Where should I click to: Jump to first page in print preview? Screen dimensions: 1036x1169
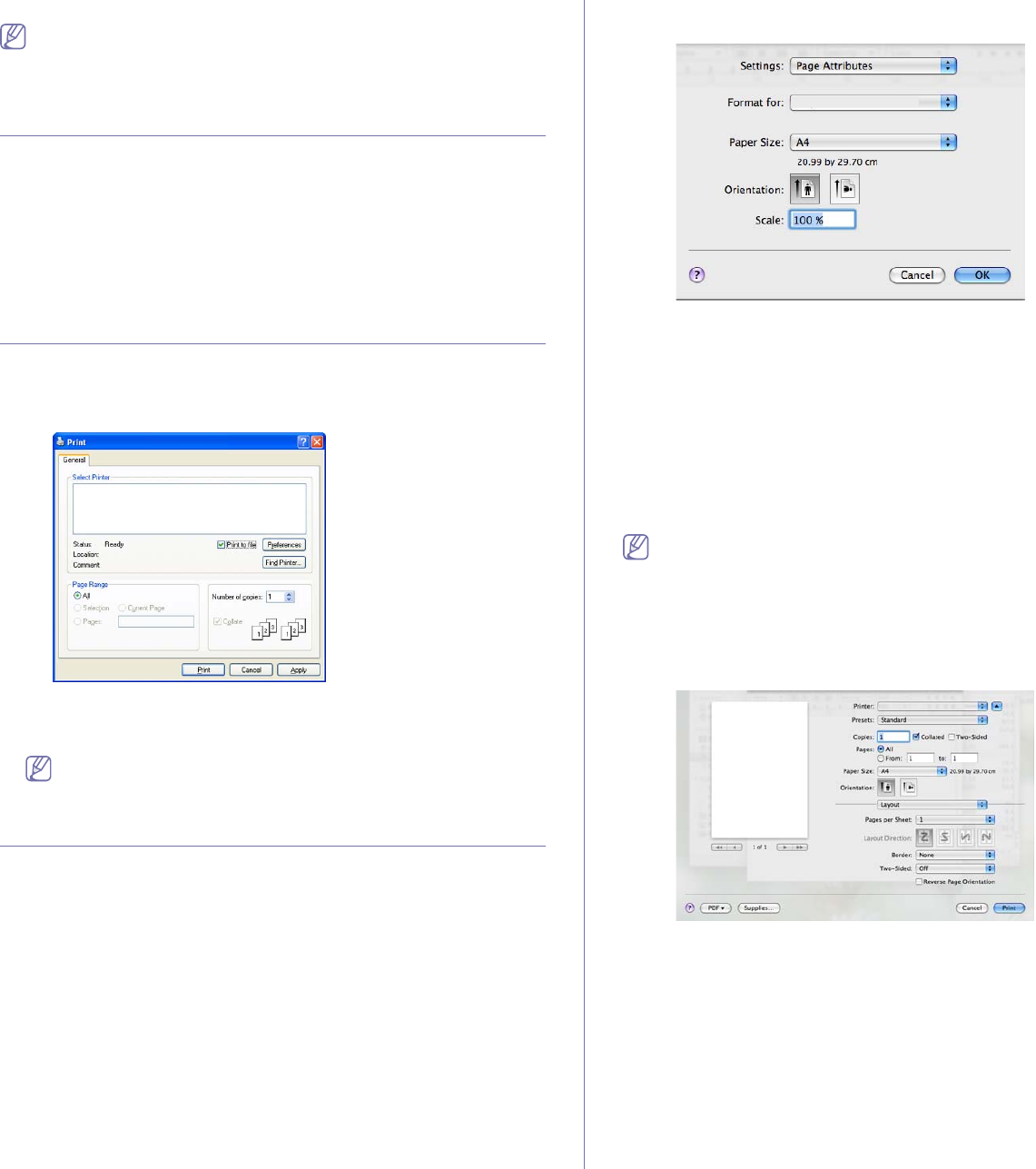click(718, 847)
